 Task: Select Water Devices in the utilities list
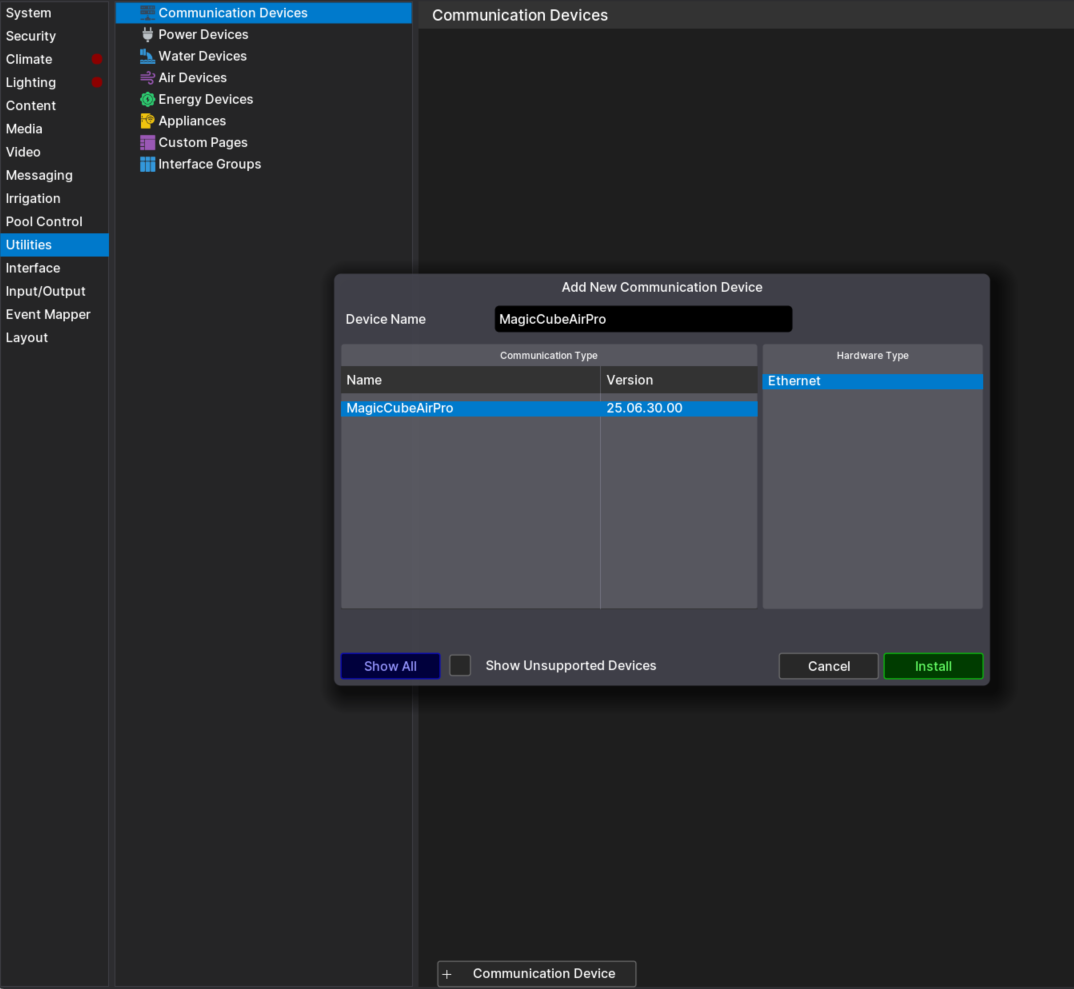(264, 56)
